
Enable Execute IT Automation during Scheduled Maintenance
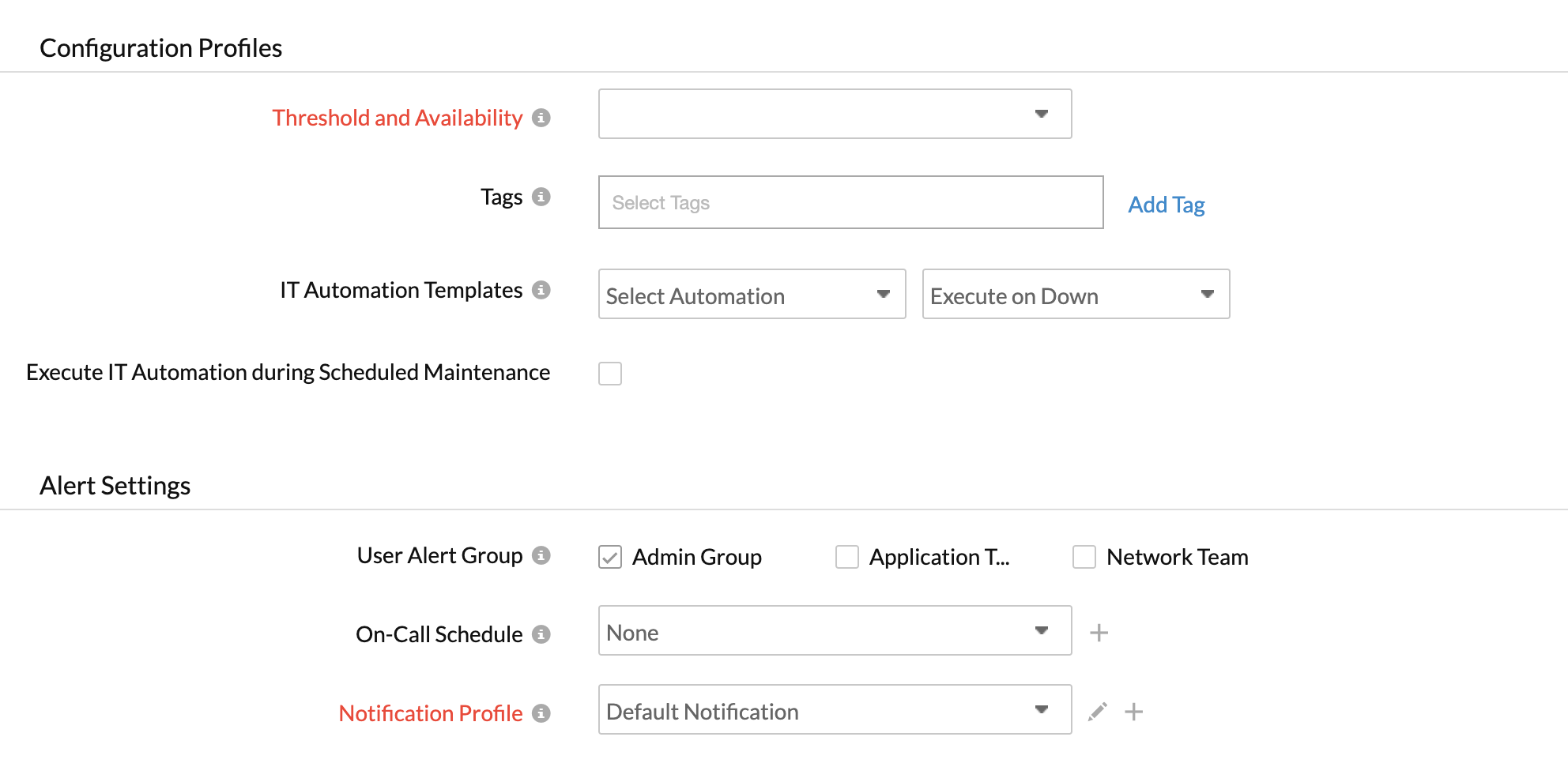[610, 374]
